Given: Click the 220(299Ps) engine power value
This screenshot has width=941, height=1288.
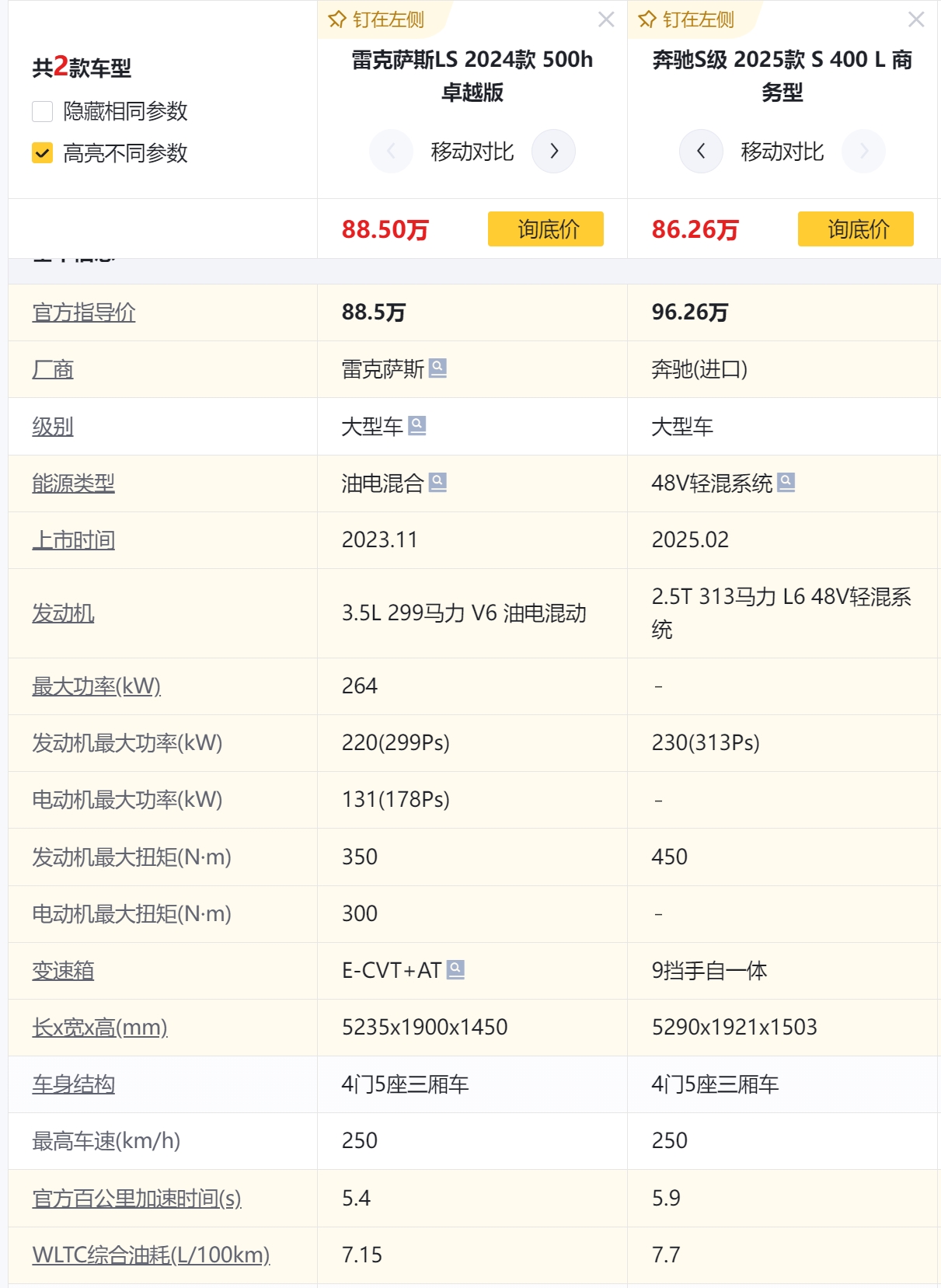Looking at the screenshot, I should tap(396, 743).
